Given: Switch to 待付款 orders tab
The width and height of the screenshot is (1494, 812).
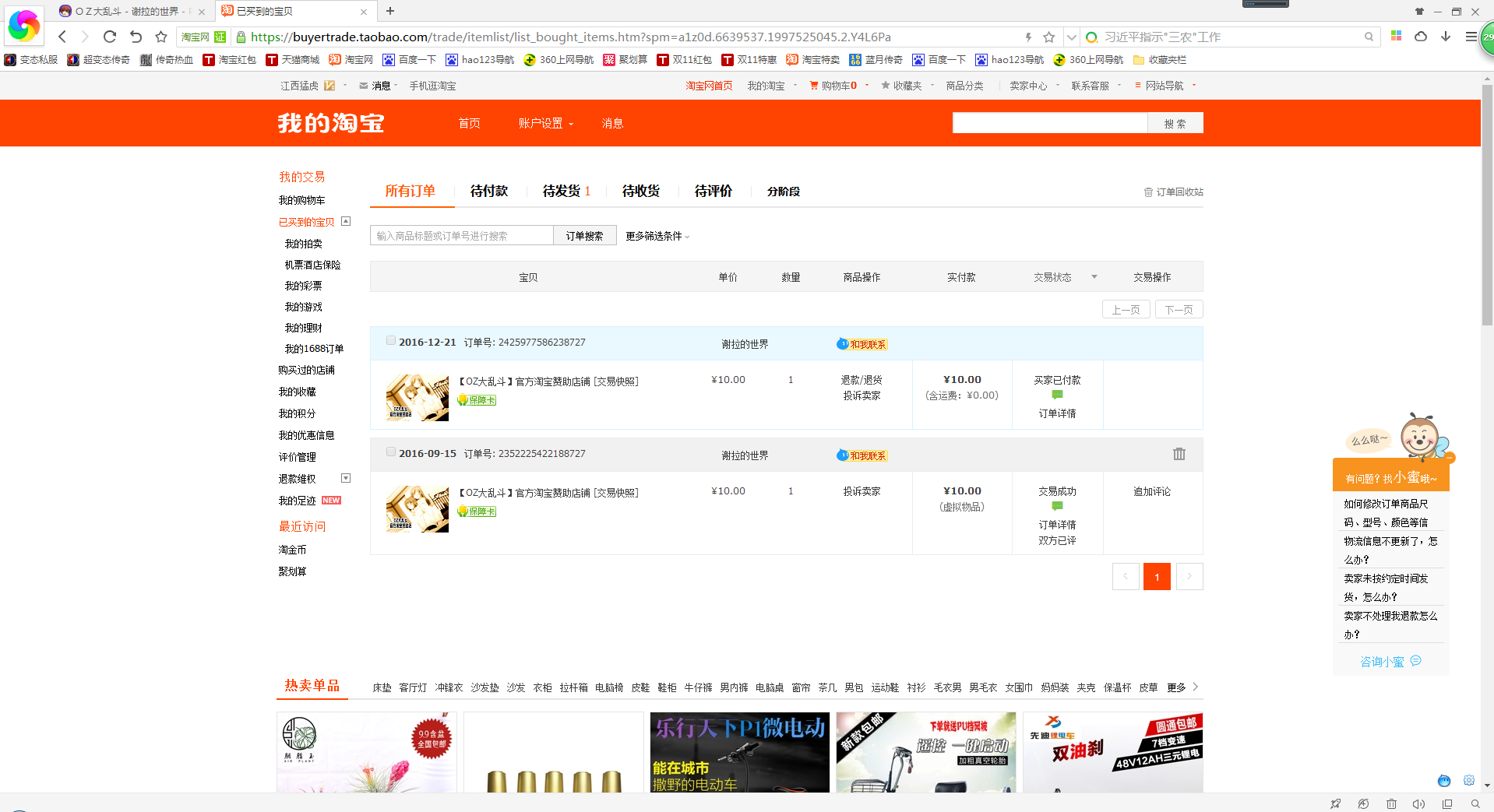Looking at the screenshot, I should click(489, 192).
